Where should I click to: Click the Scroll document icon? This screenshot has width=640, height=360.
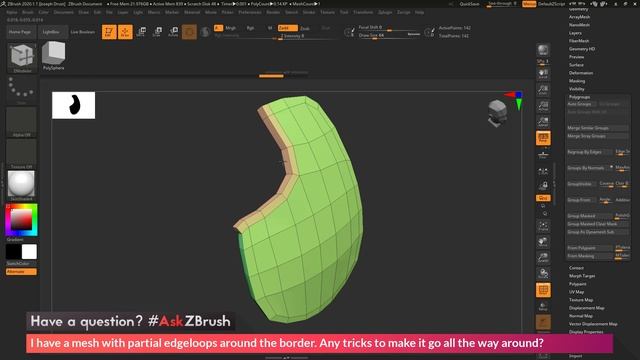[543, 74]
